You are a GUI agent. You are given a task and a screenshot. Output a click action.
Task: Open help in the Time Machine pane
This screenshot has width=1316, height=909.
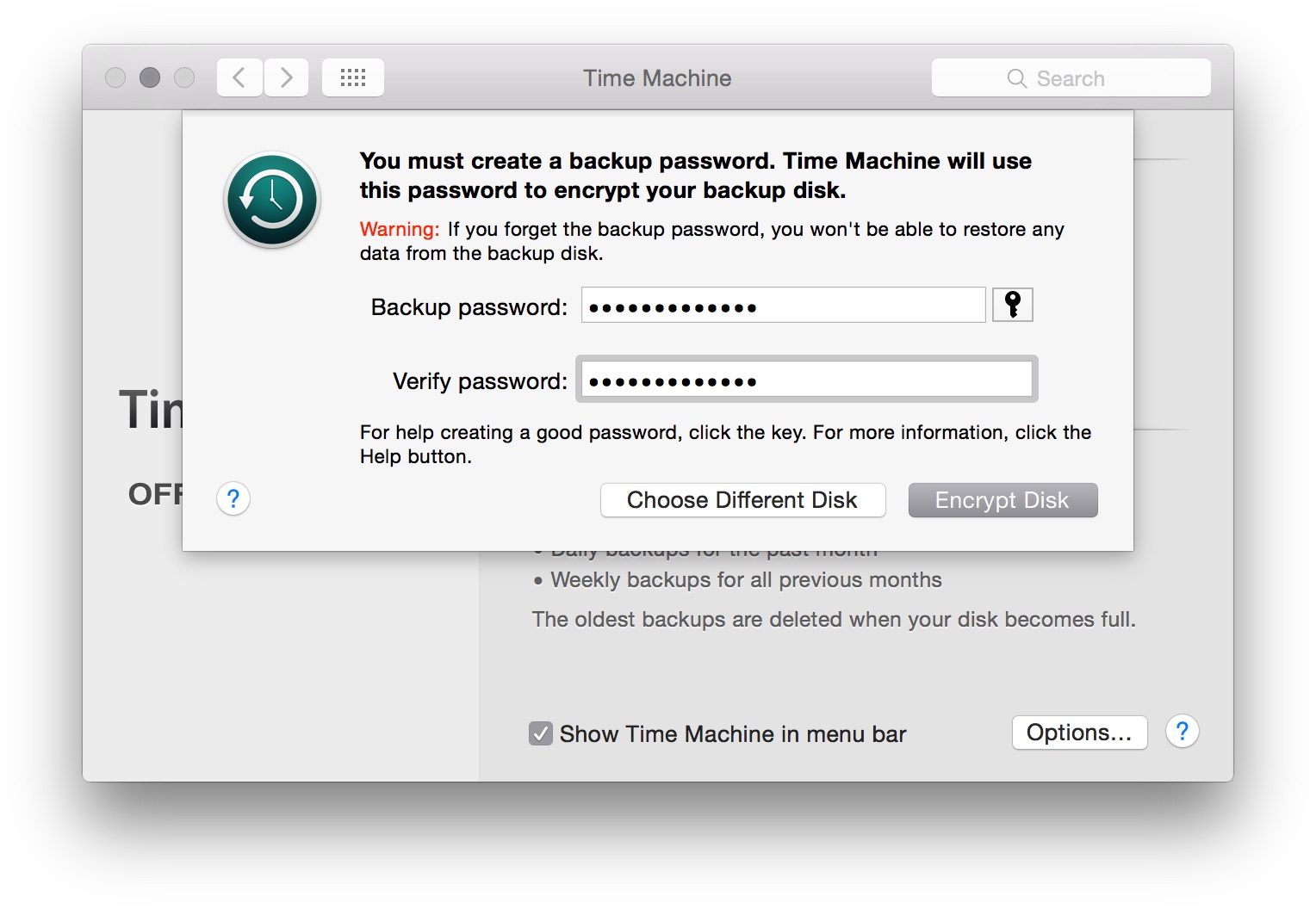click(x=1183, y=732)
